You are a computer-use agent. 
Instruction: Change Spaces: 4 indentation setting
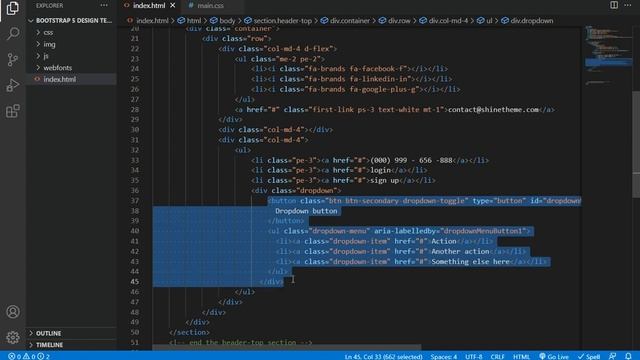pyautogui.click(x=444, y=356)
